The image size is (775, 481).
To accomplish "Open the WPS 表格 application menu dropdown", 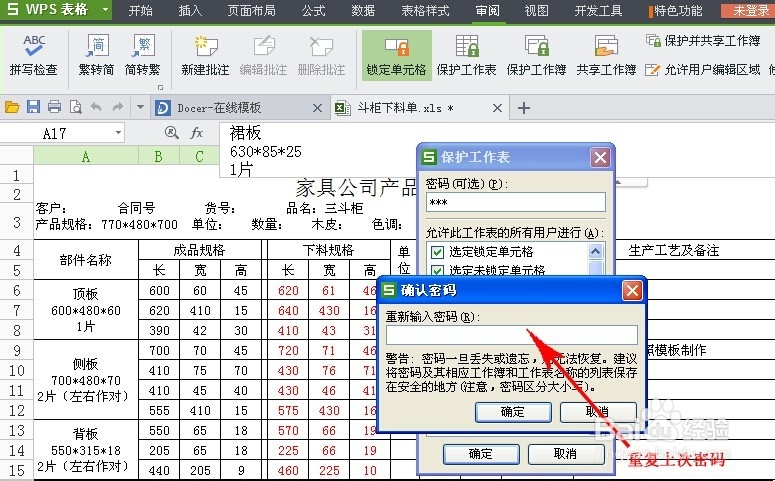I will [105, 10].
